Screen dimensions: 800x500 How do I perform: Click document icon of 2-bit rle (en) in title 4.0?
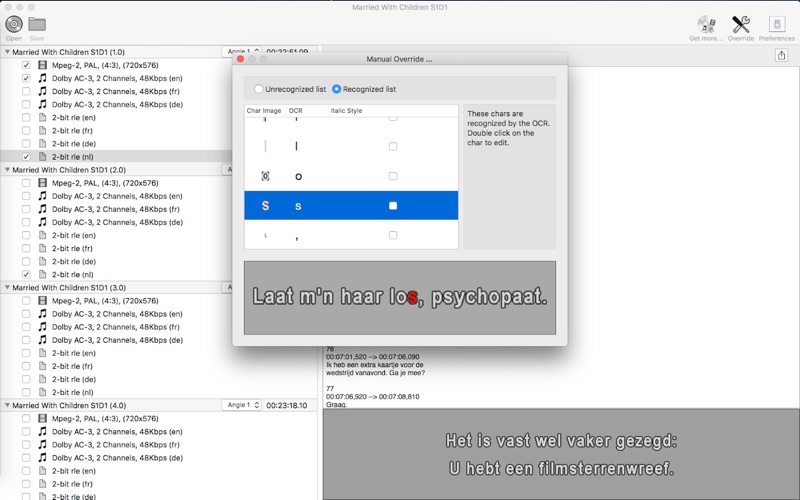coord(43,471)
